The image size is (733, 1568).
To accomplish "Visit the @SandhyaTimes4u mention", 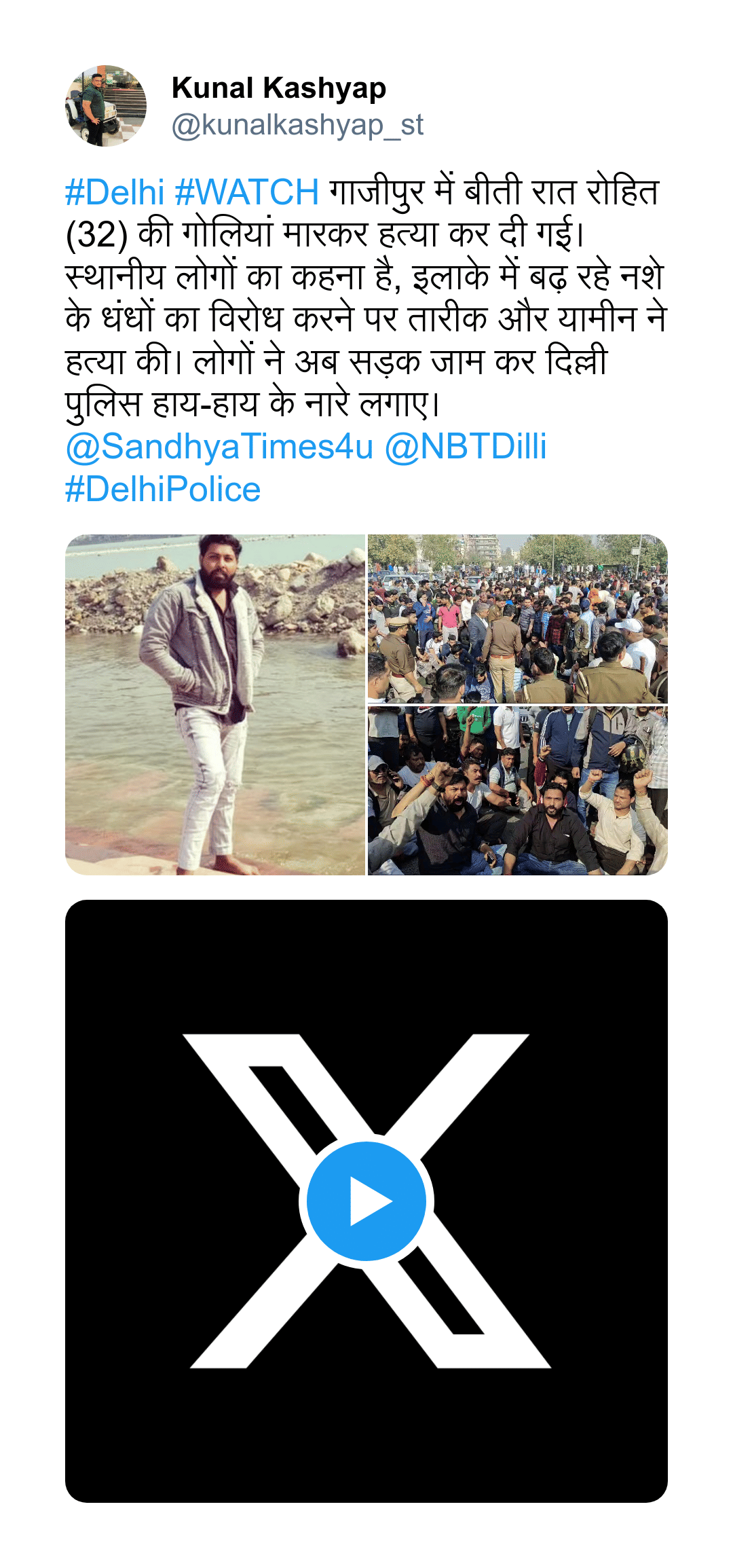I will [219, 447].
